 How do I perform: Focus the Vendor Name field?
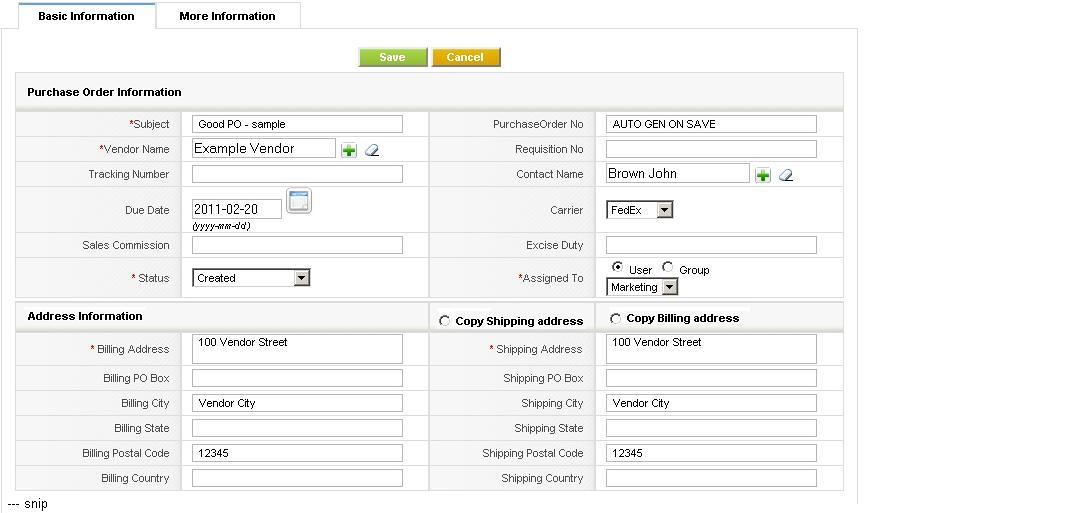264,149
